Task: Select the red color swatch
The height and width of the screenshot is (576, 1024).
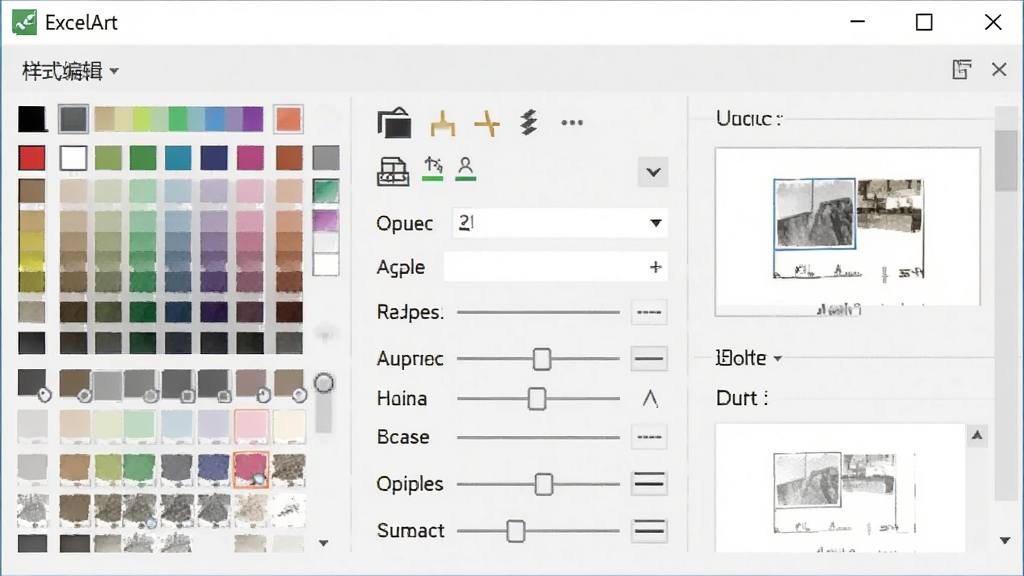Action: (x=32, y=158)
